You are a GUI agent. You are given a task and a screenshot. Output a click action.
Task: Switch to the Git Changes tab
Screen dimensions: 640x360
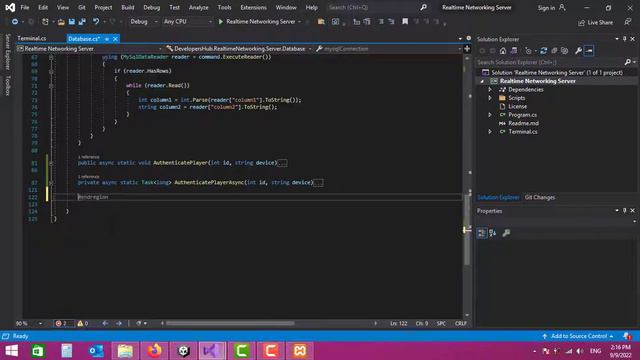point(540,197)
